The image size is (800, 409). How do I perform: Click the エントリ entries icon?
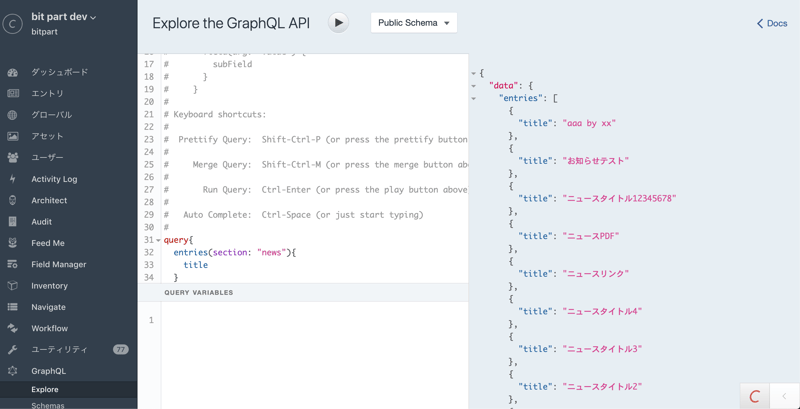(13, 93)
